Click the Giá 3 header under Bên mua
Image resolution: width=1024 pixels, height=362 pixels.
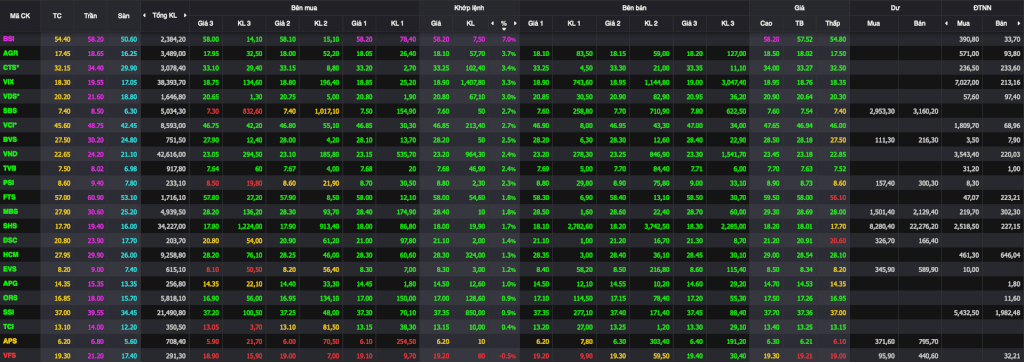tap(206, 23)
